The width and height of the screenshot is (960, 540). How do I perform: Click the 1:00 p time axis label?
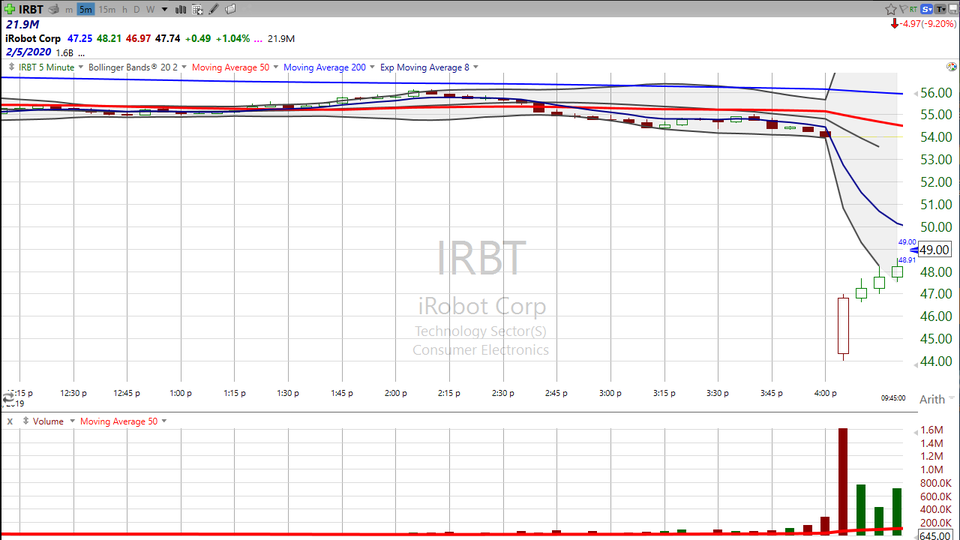(181, 393)
